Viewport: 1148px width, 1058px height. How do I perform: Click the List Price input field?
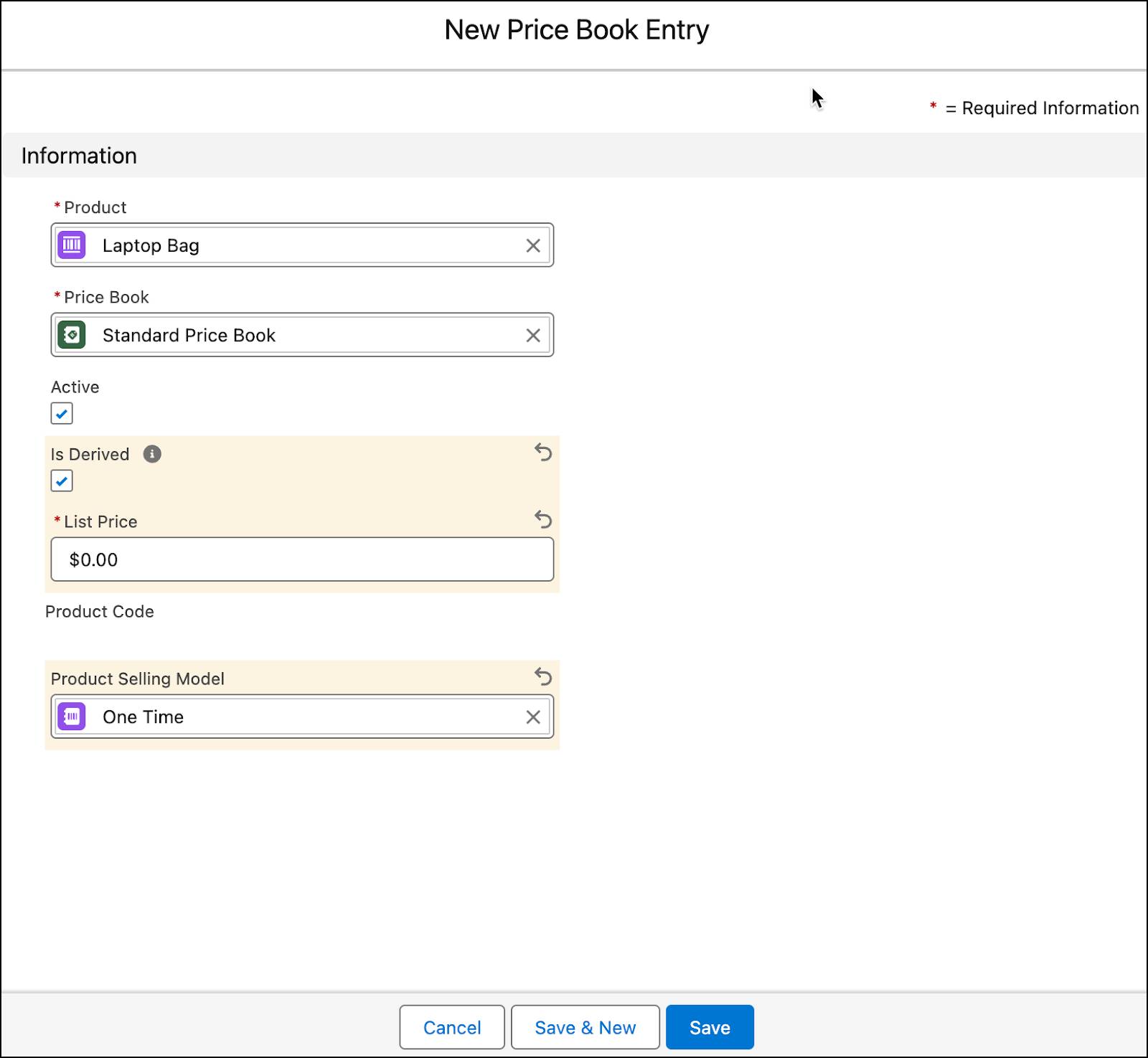coord(302,559)
